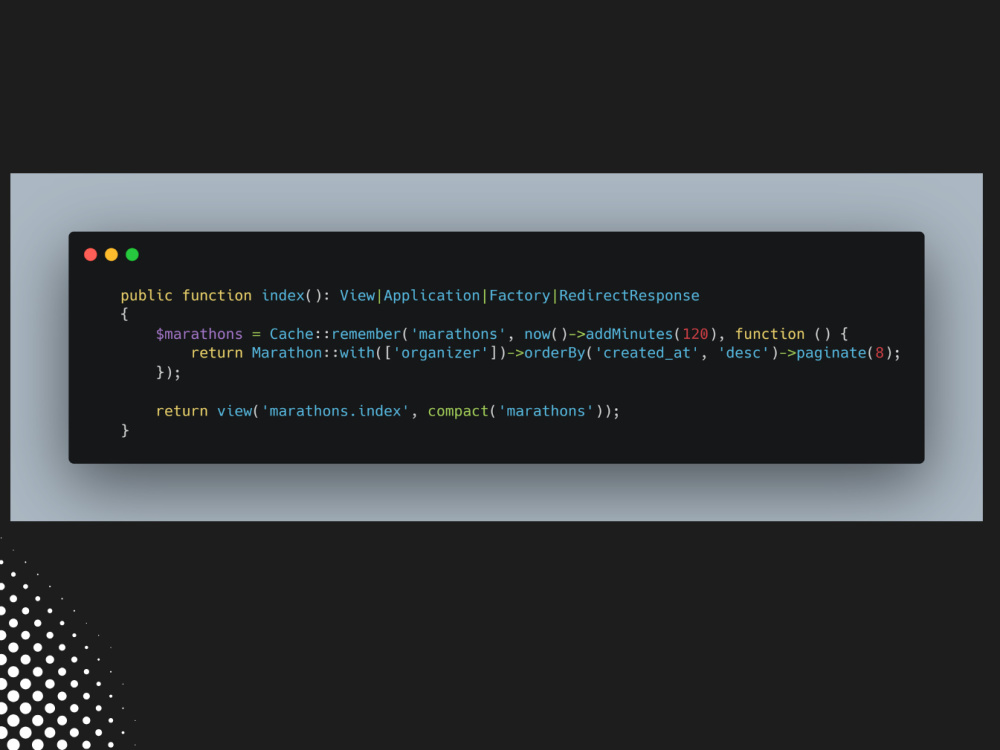The image size is (1000, 750).
Task: Click the 'Cache' class name
Action: click(291, 334)
